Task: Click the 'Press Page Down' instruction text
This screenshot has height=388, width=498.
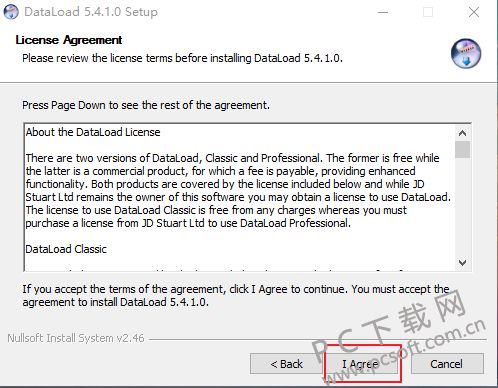Action: (146, 105)
